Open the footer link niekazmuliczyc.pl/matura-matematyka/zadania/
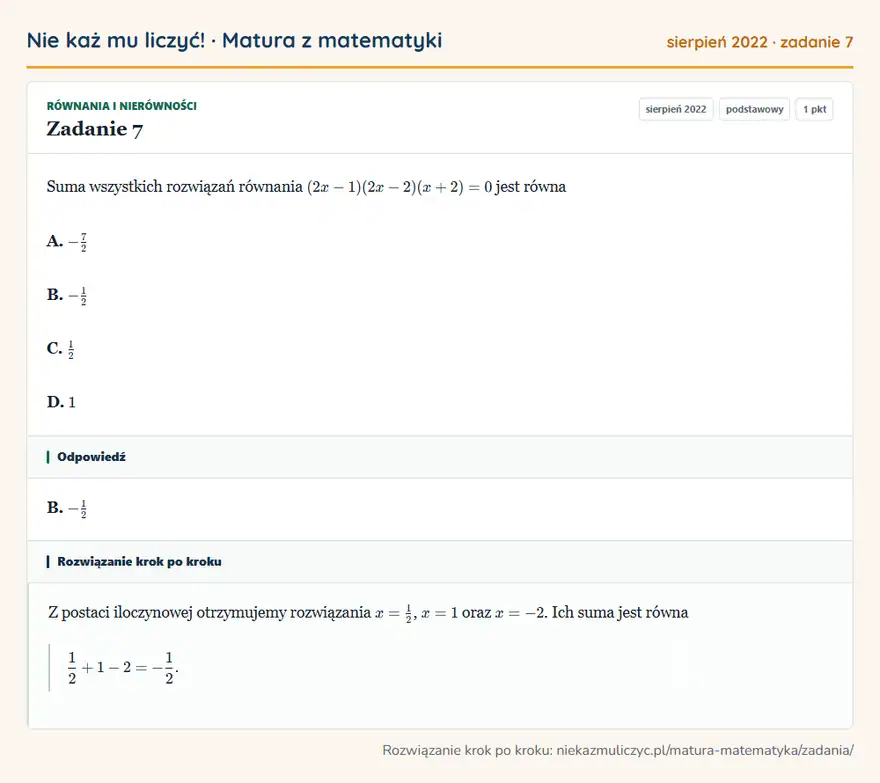Viewport: 880px width, 783px height. 705,750
